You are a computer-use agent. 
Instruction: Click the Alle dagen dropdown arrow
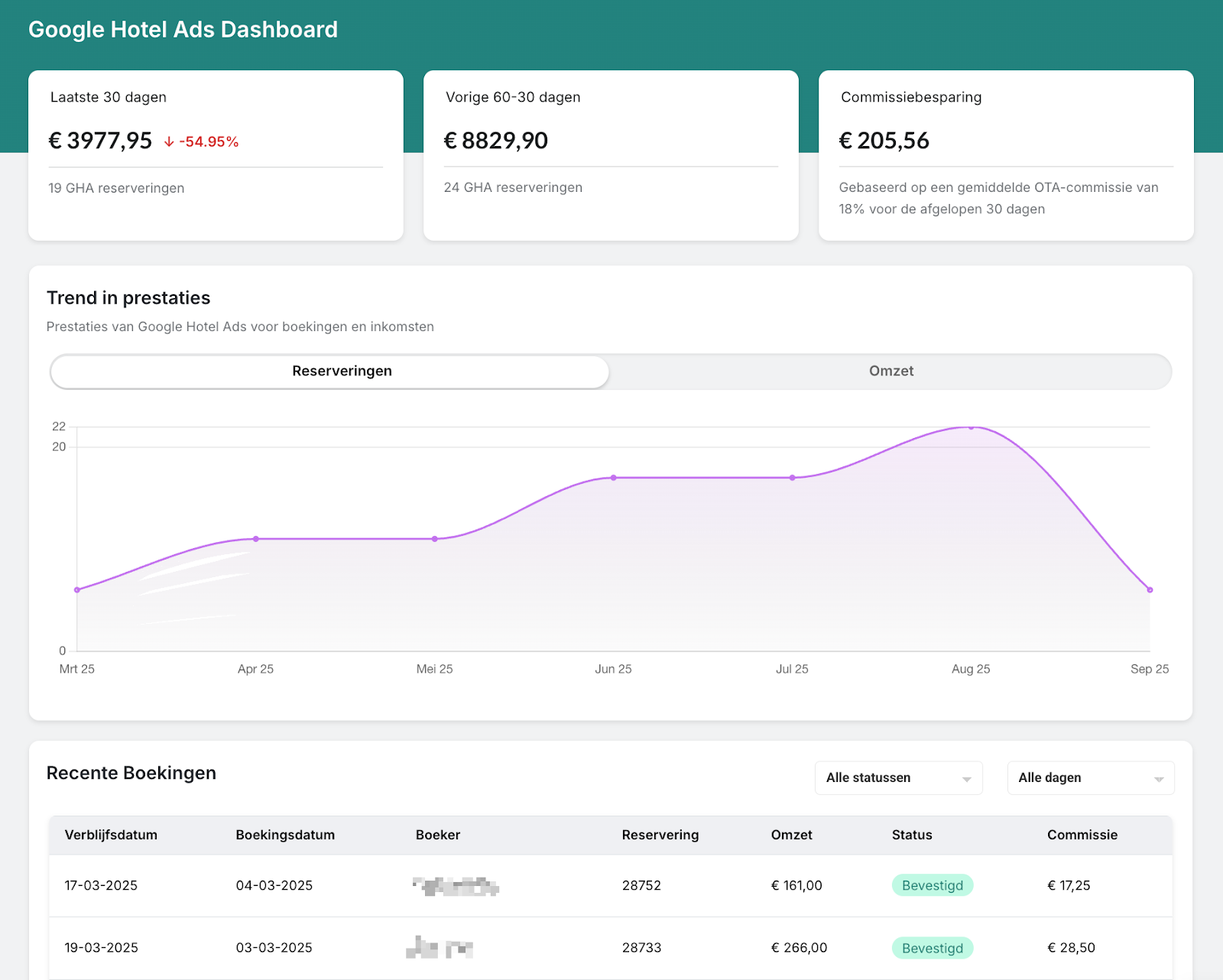click(x=1159, y=779)
